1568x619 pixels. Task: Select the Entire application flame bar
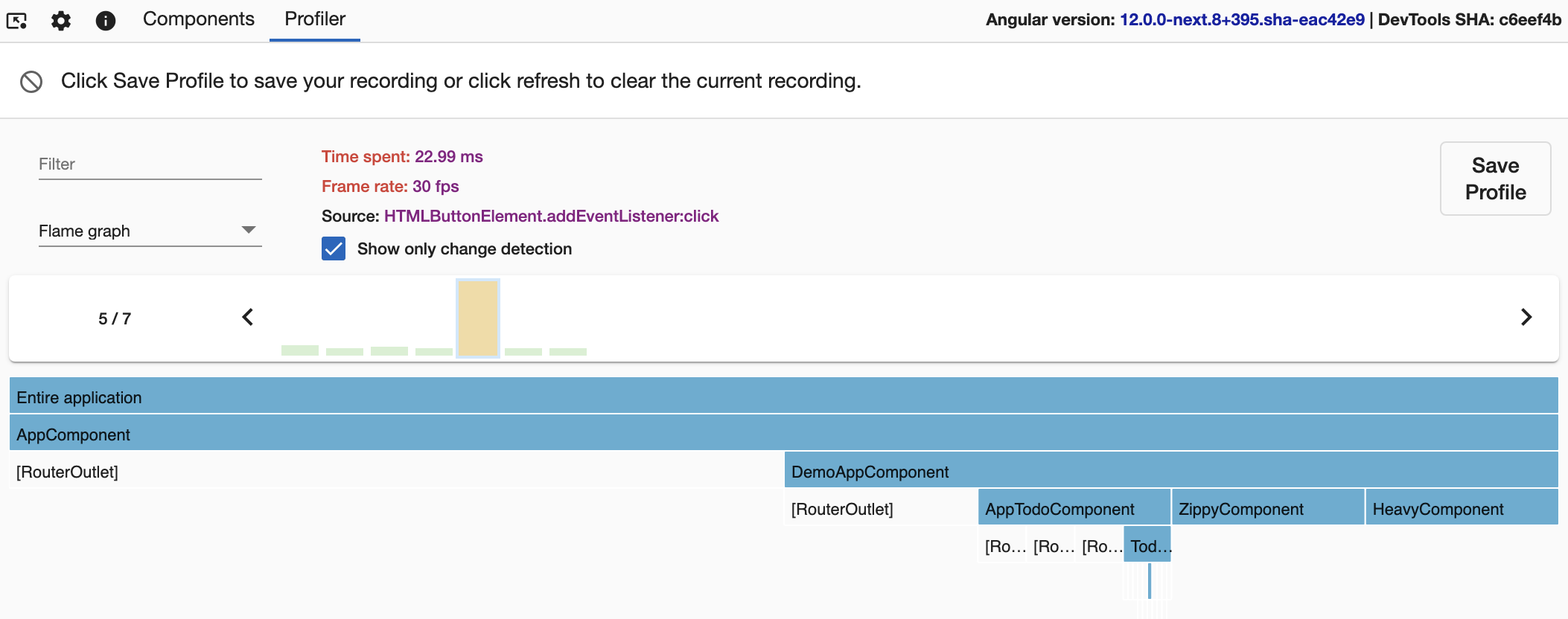pos(783,396)
